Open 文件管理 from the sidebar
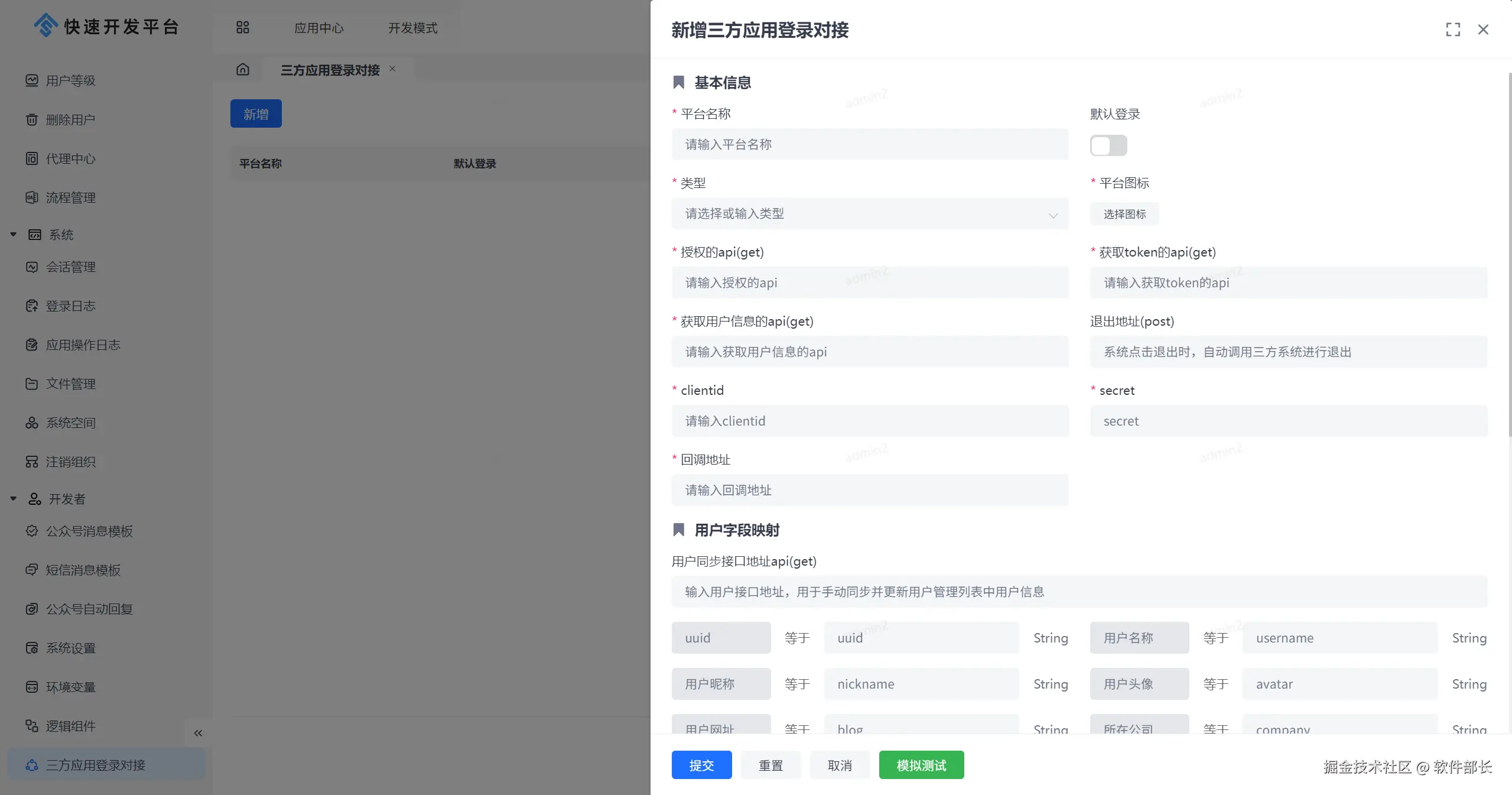The width and height of the screenshot is (1512, 795). (70, 384)
